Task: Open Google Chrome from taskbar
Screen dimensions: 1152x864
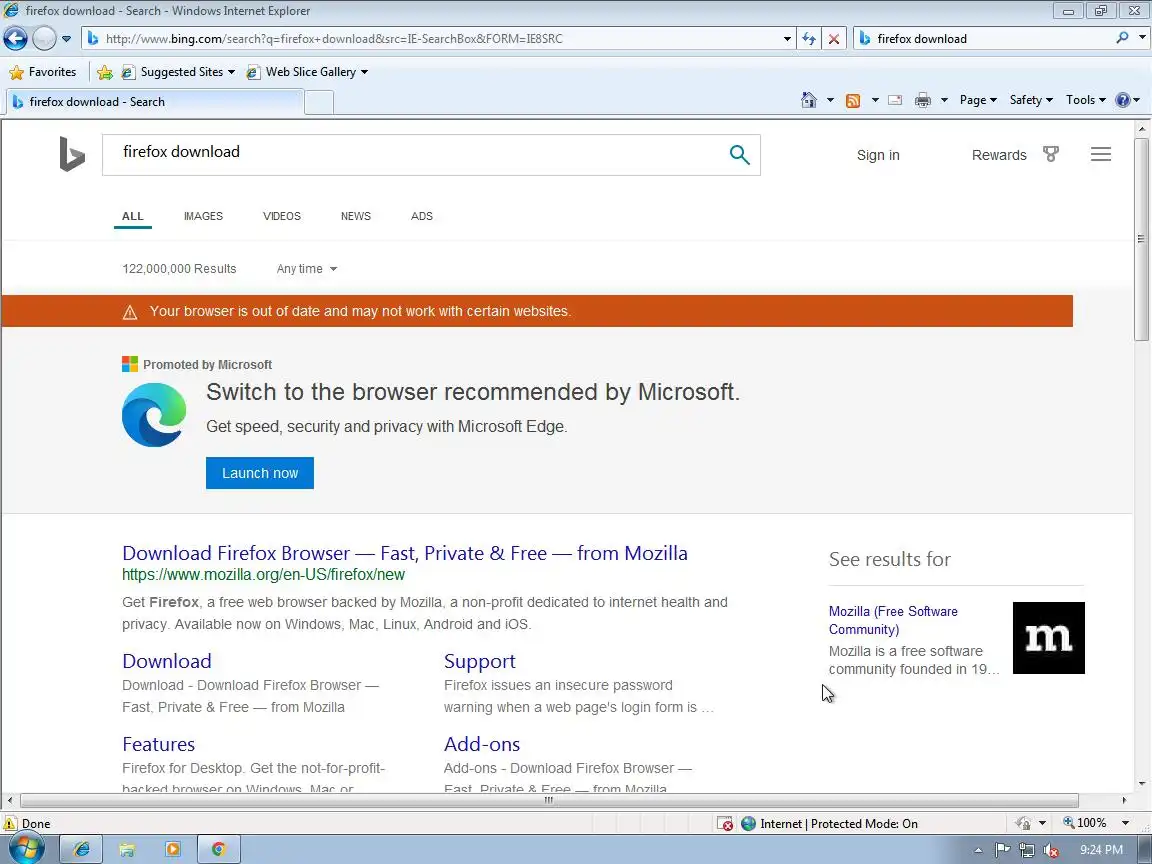Action: 218,849
